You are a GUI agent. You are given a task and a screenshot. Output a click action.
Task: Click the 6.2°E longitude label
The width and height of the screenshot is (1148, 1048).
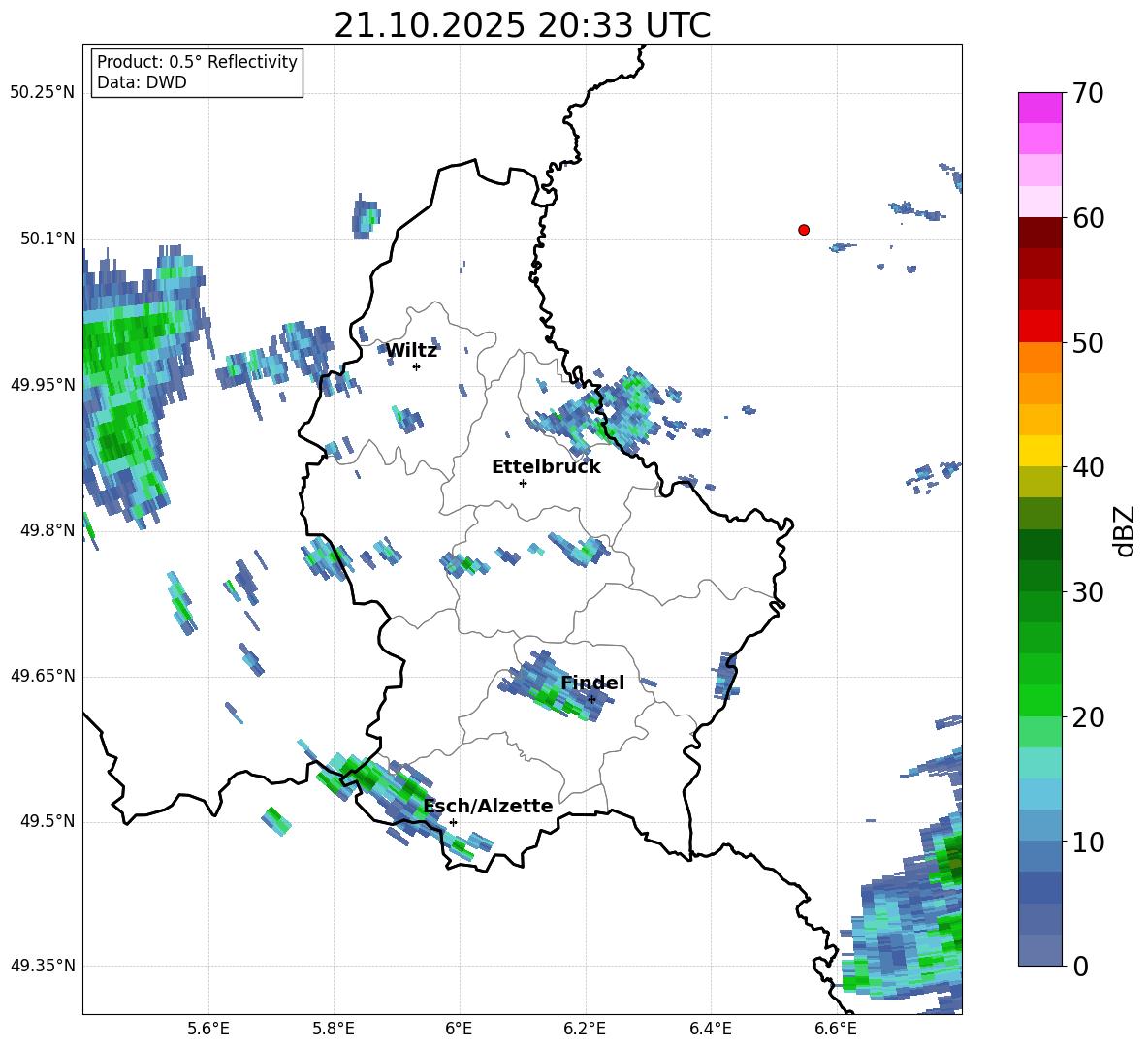585,1029
